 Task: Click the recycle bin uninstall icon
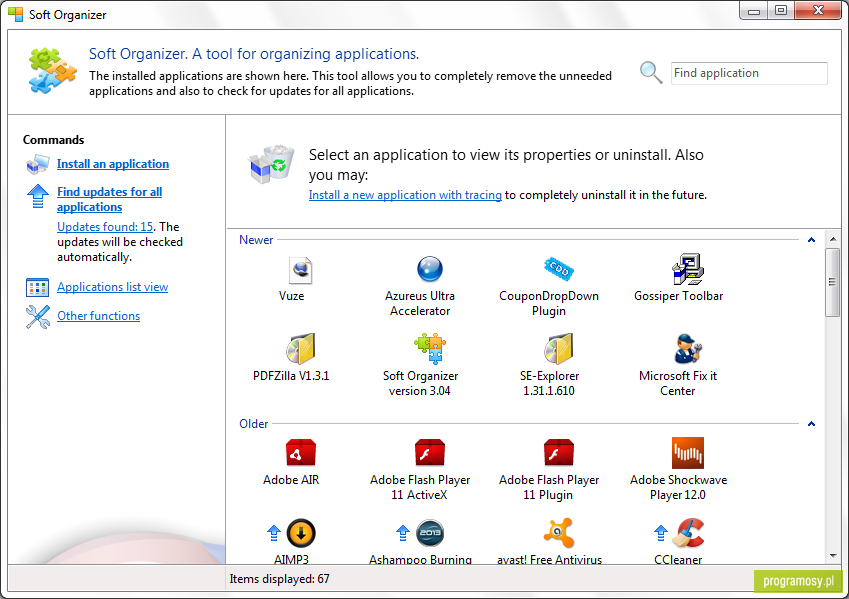click(271, 164)
